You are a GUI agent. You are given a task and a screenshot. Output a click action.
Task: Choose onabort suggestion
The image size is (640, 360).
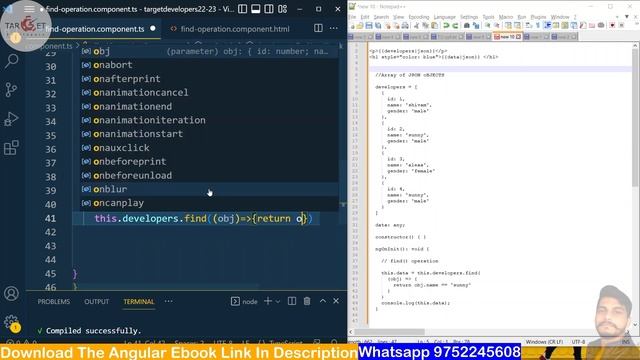(209, 65)
